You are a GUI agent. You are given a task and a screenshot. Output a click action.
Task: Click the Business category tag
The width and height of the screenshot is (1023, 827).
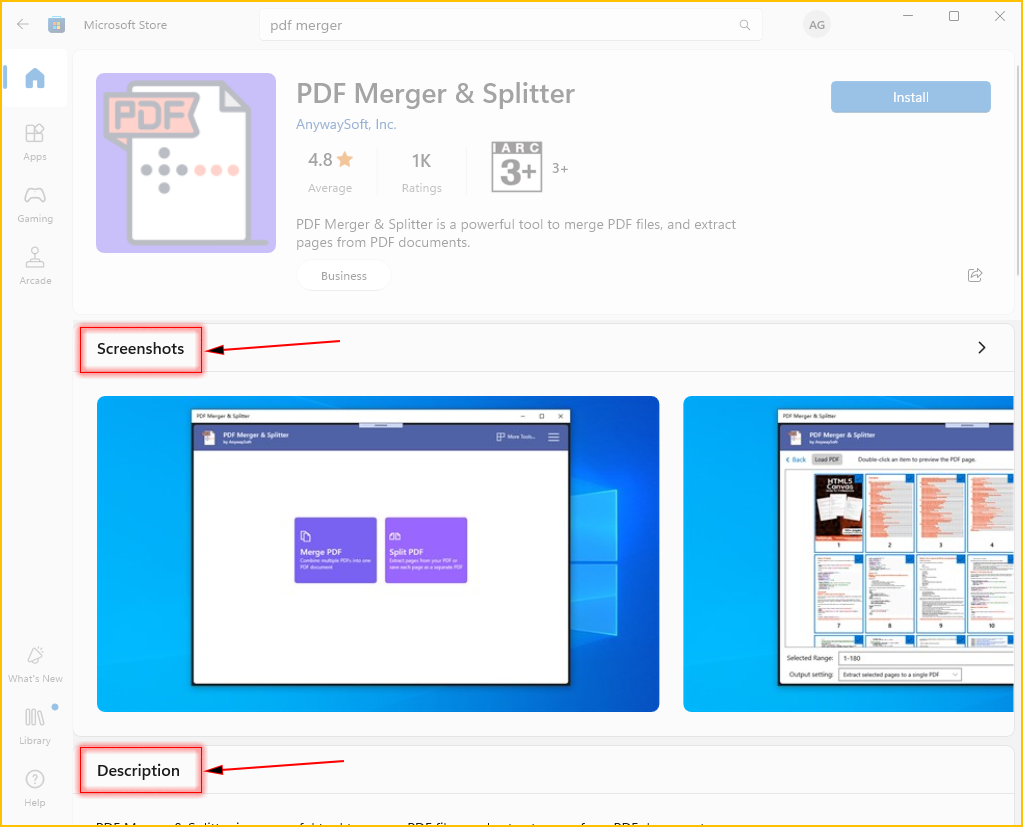click(343, 276)
